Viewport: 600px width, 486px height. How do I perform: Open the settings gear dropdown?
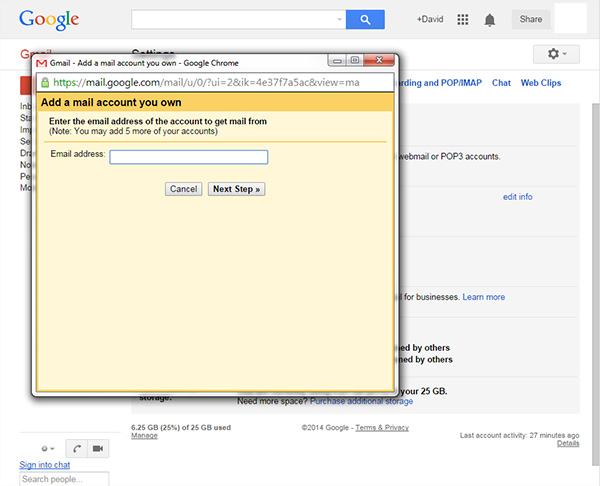[x=556, y=54]
